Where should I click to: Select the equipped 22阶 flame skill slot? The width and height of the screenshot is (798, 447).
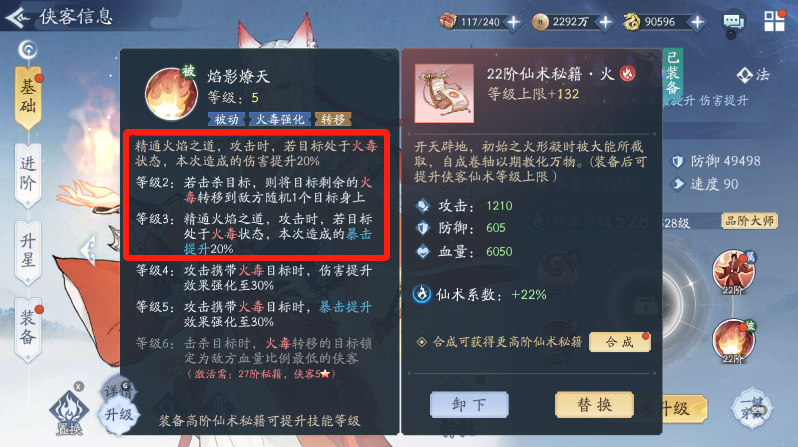click(733, 341)
